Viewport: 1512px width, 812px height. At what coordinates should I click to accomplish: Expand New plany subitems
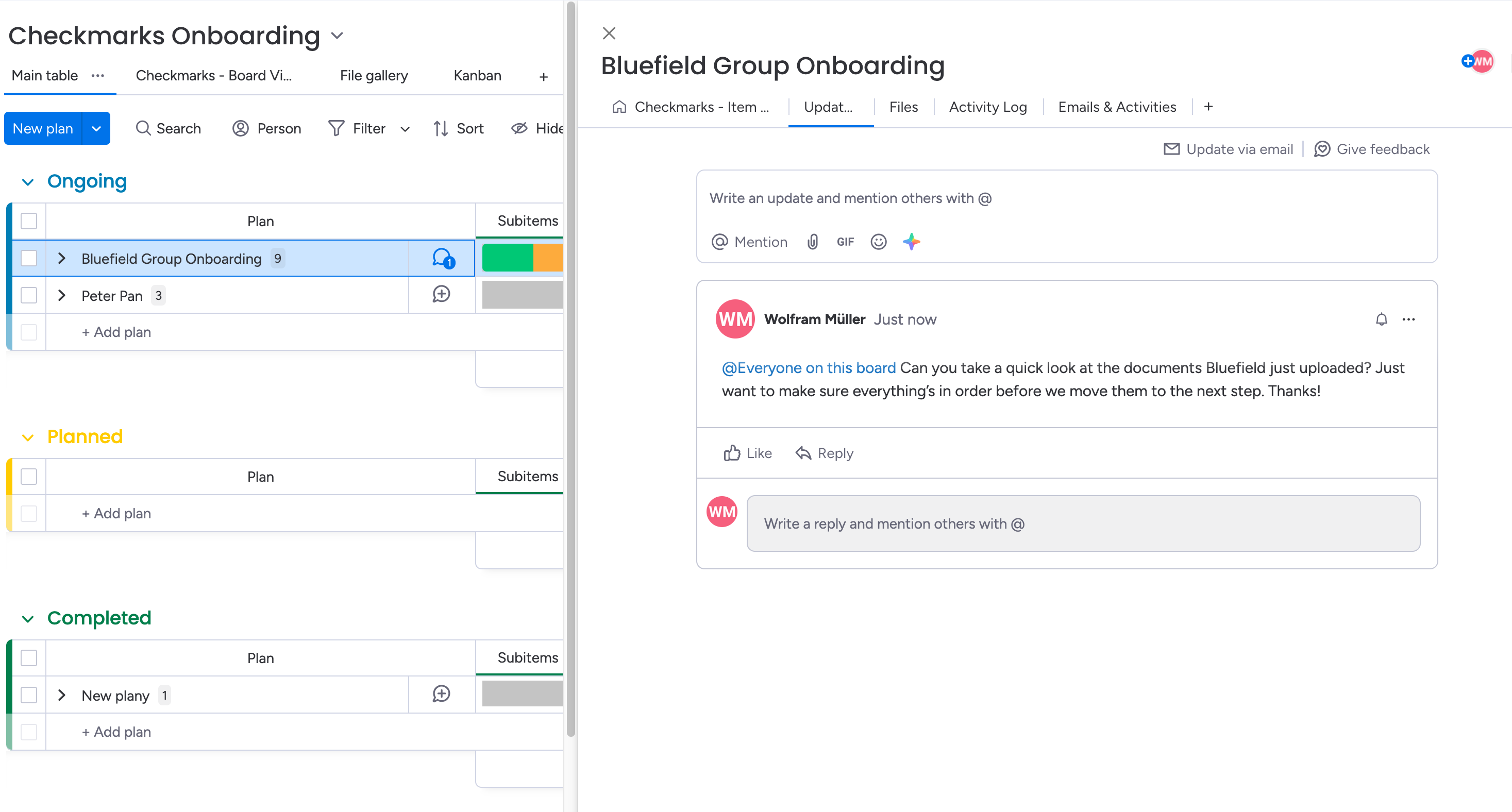[62, 695]
